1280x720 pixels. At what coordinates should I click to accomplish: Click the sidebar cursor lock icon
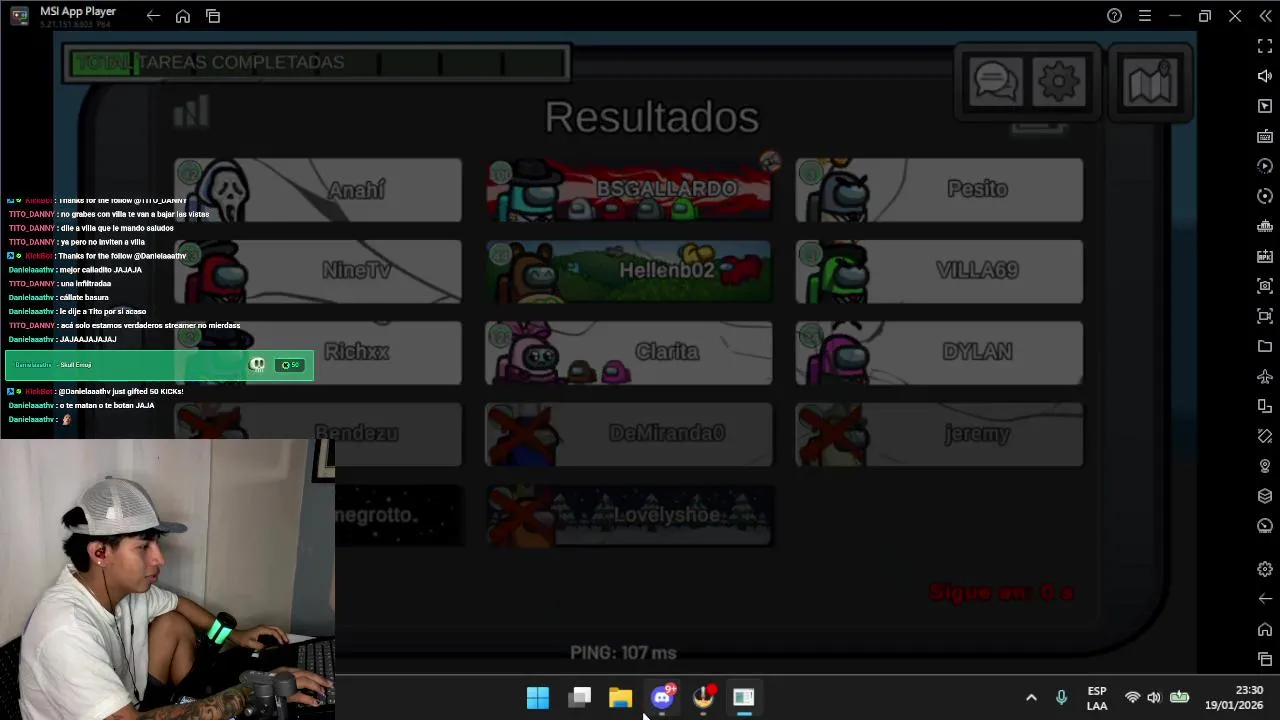pyautogui.click(x=1265, y=106)
